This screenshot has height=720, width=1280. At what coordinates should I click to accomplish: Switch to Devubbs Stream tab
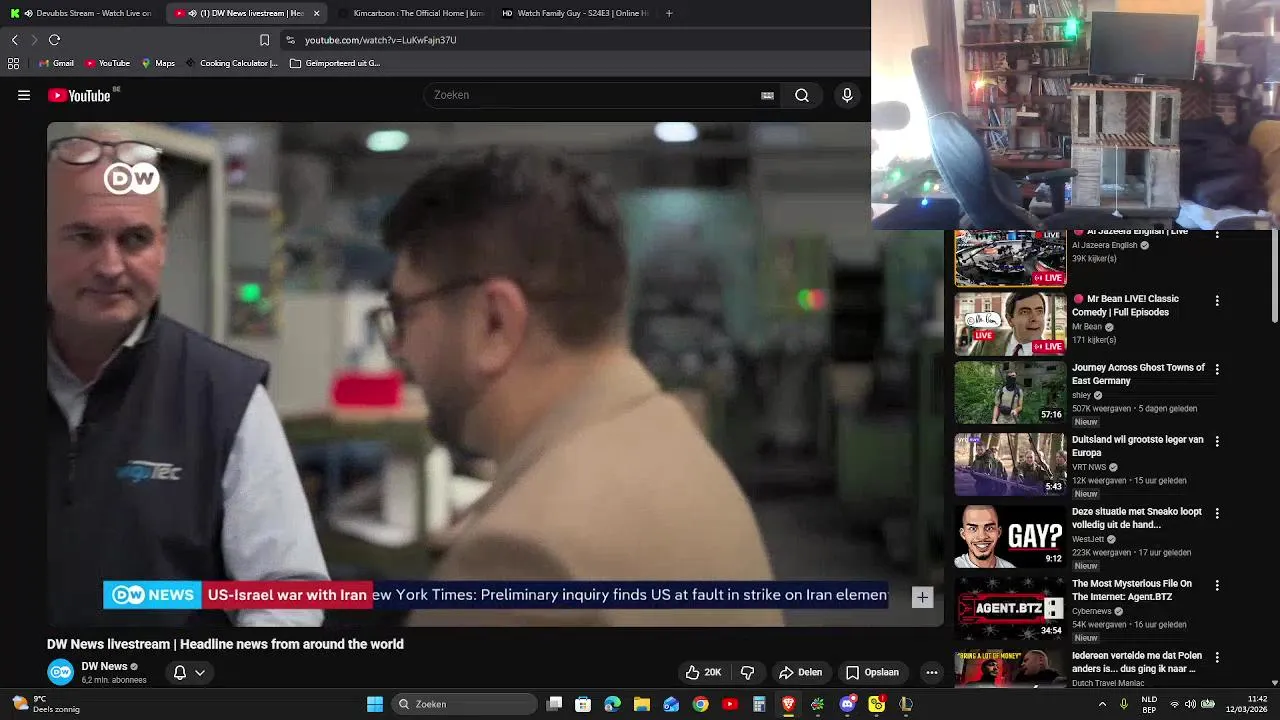(x=82, y=13)
